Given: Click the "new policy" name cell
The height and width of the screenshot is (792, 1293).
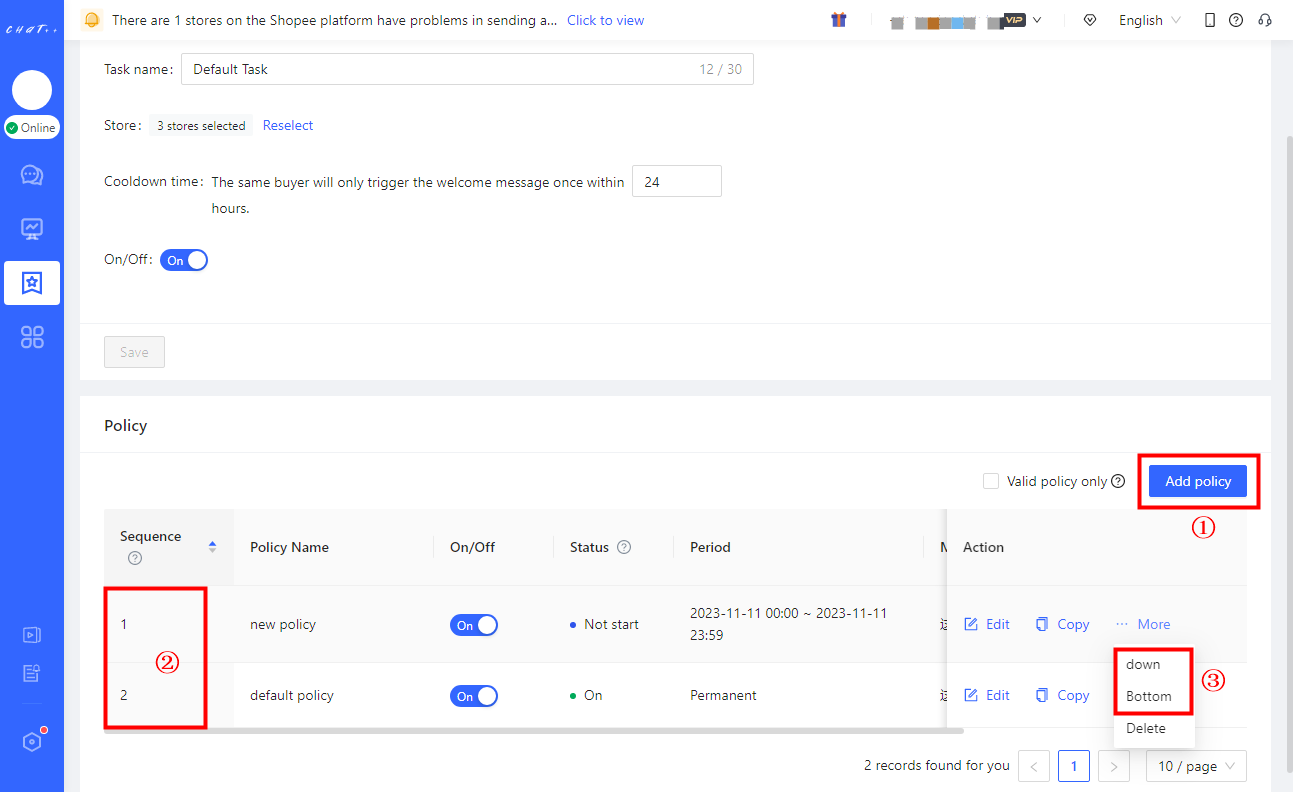Looking at the screenshot, I should click(283, 624).
